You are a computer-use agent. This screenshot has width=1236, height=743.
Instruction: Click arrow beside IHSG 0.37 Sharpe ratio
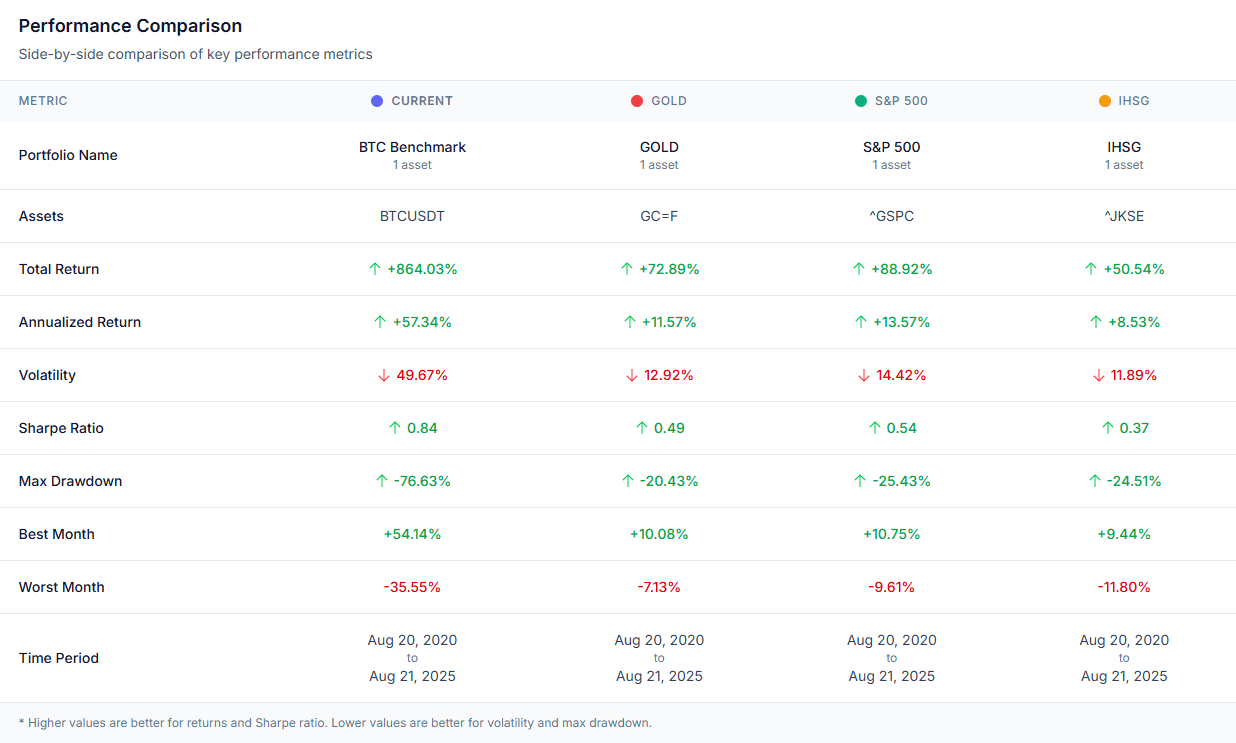coord(1107,428)
